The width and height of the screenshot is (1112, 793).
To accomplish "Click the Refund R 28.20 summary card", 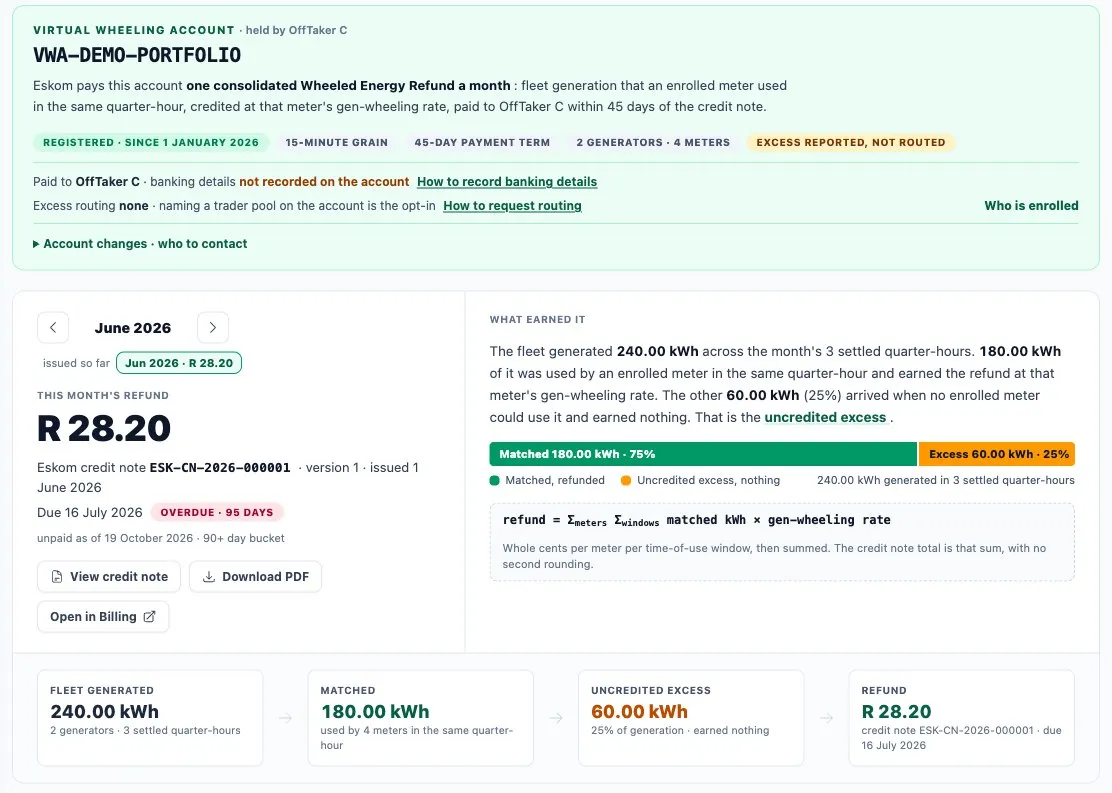I will click(962, 718).
